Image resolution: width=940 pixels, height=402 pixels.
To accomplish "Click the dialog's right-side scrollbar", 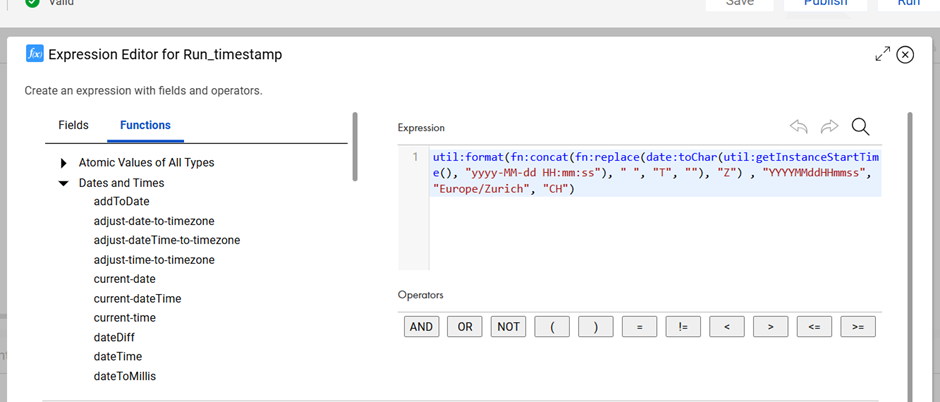I will point(911,257).
